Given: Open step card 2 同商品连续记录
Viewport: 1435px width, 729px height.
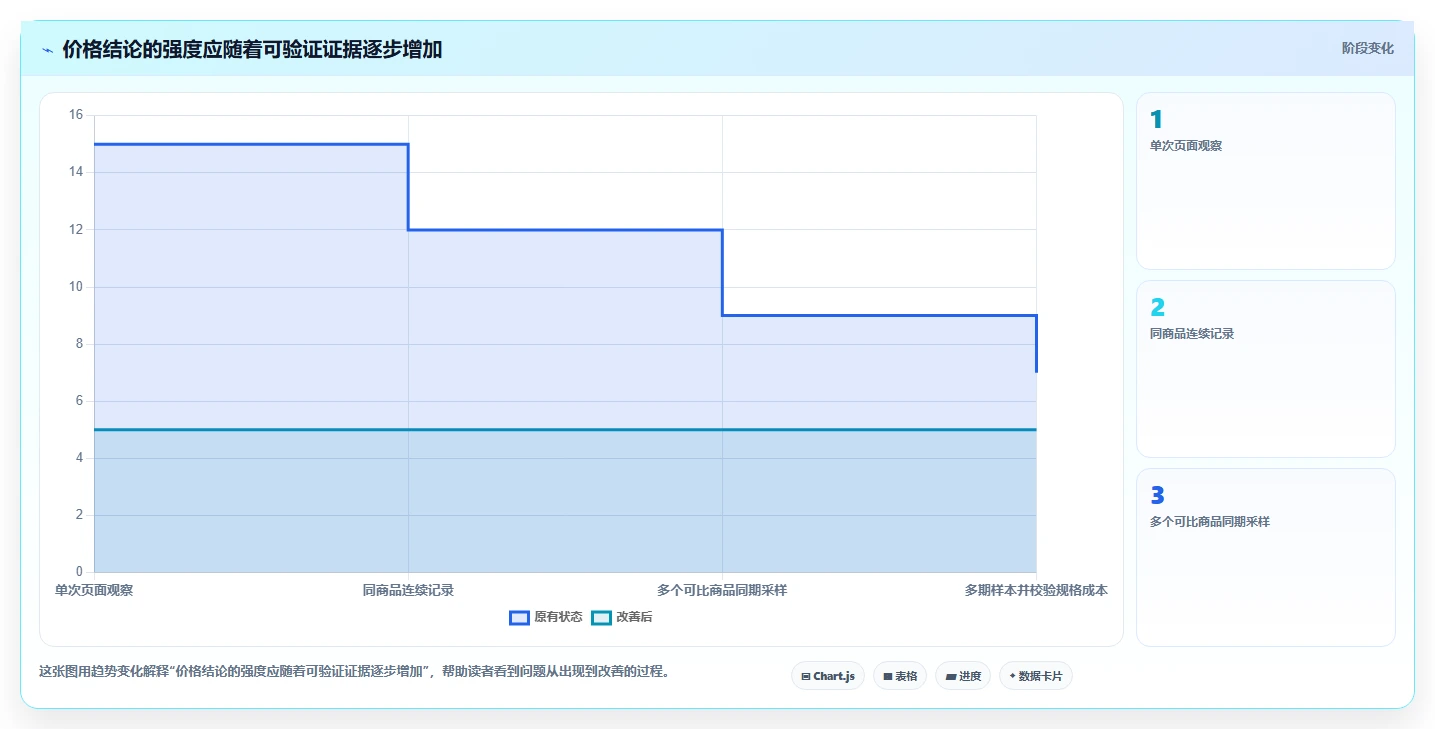Looking at the screenshot, I should tap(1265, 369).
